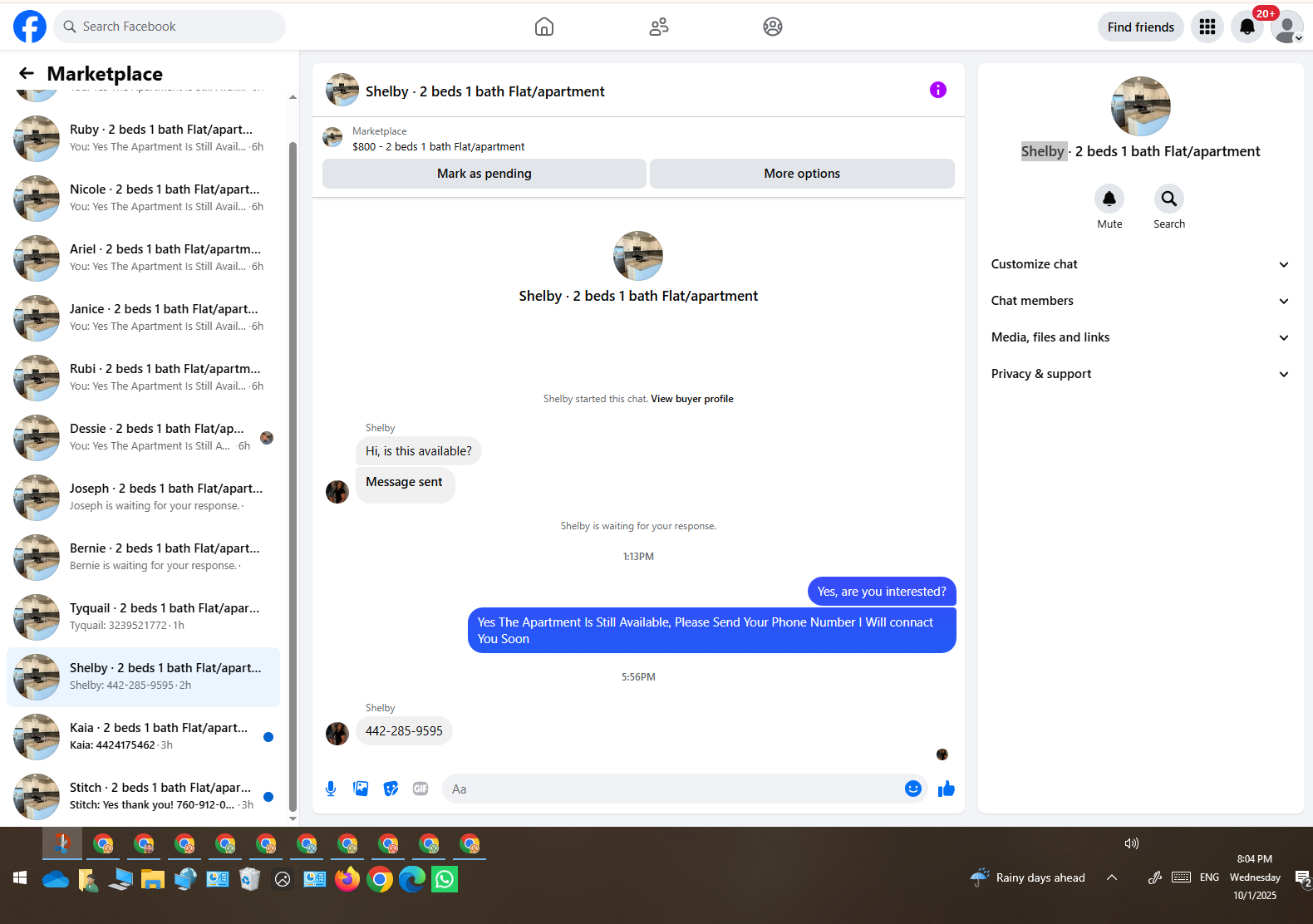Click the 'Yes, are you interested?' message
Image resolution: width=1313 pixels, height=924 pixels.
(882, 592)
